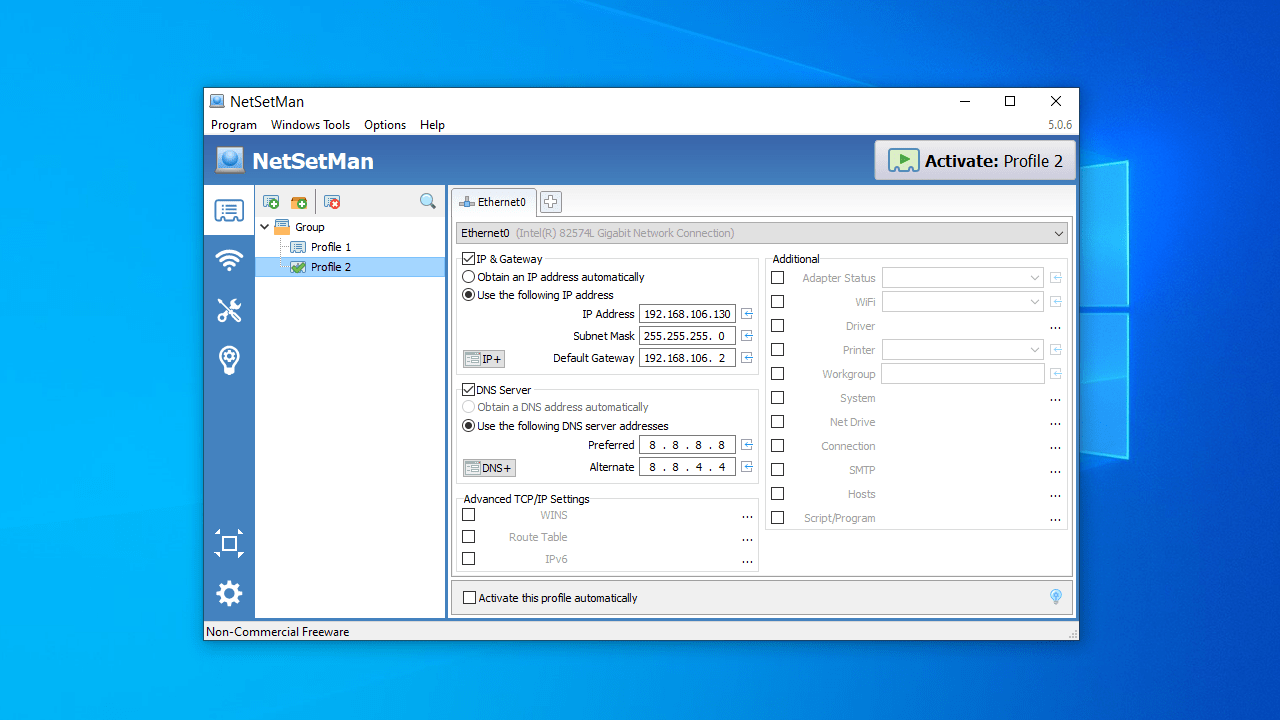Viewport: 1280px width, 720px height.
Task: Open the Help menu
Action: click(432, 125)
